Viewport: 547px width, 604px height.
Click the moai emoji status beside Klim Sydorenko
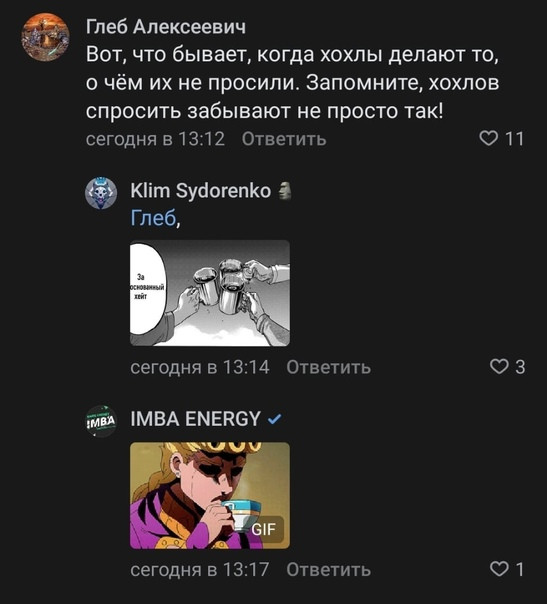pos(285,191)
